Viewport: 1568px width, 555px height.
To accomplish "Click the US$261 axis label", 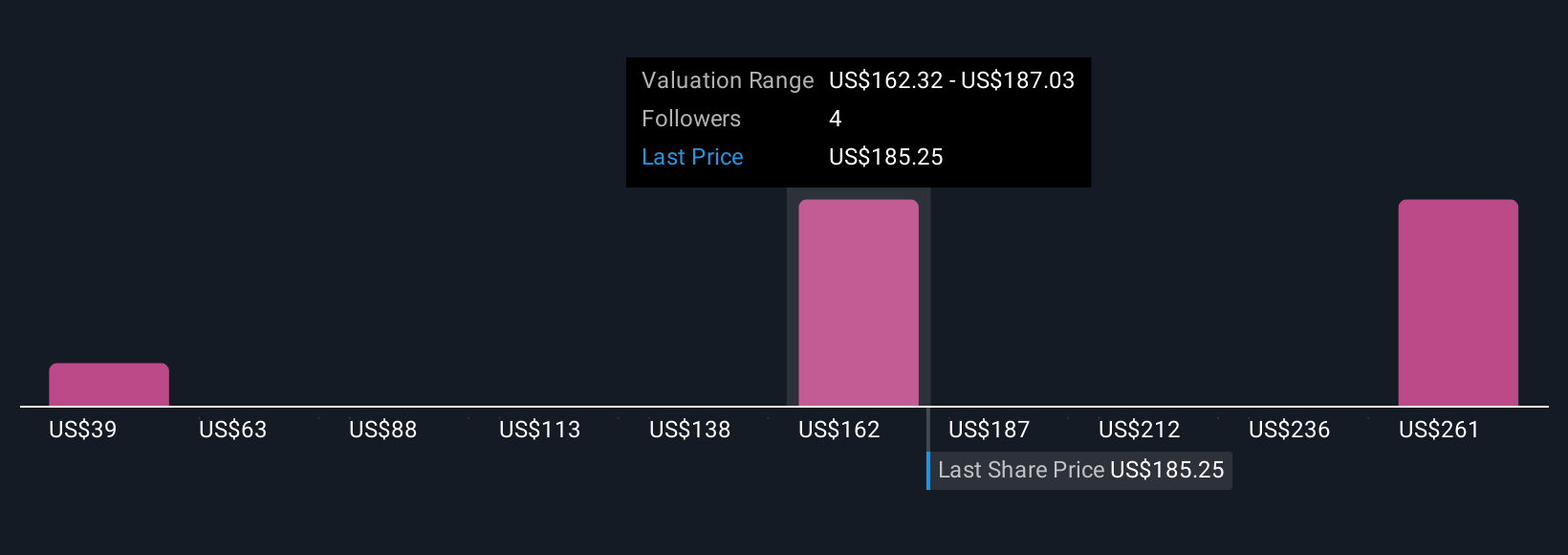I will pos(1439,430).
